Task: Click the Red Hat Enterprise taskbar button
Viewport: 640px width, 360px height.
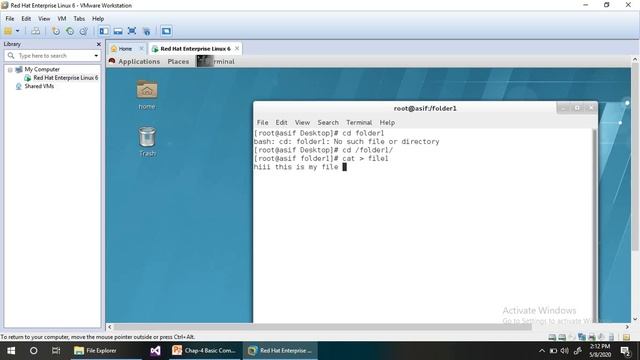Action: (280, 351)
